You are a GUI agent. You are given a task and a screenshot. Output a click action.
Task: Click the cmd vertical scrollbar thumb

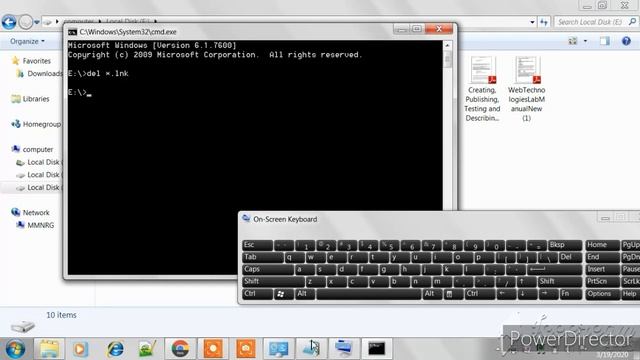pyautogui.click(x=447, y=59)
